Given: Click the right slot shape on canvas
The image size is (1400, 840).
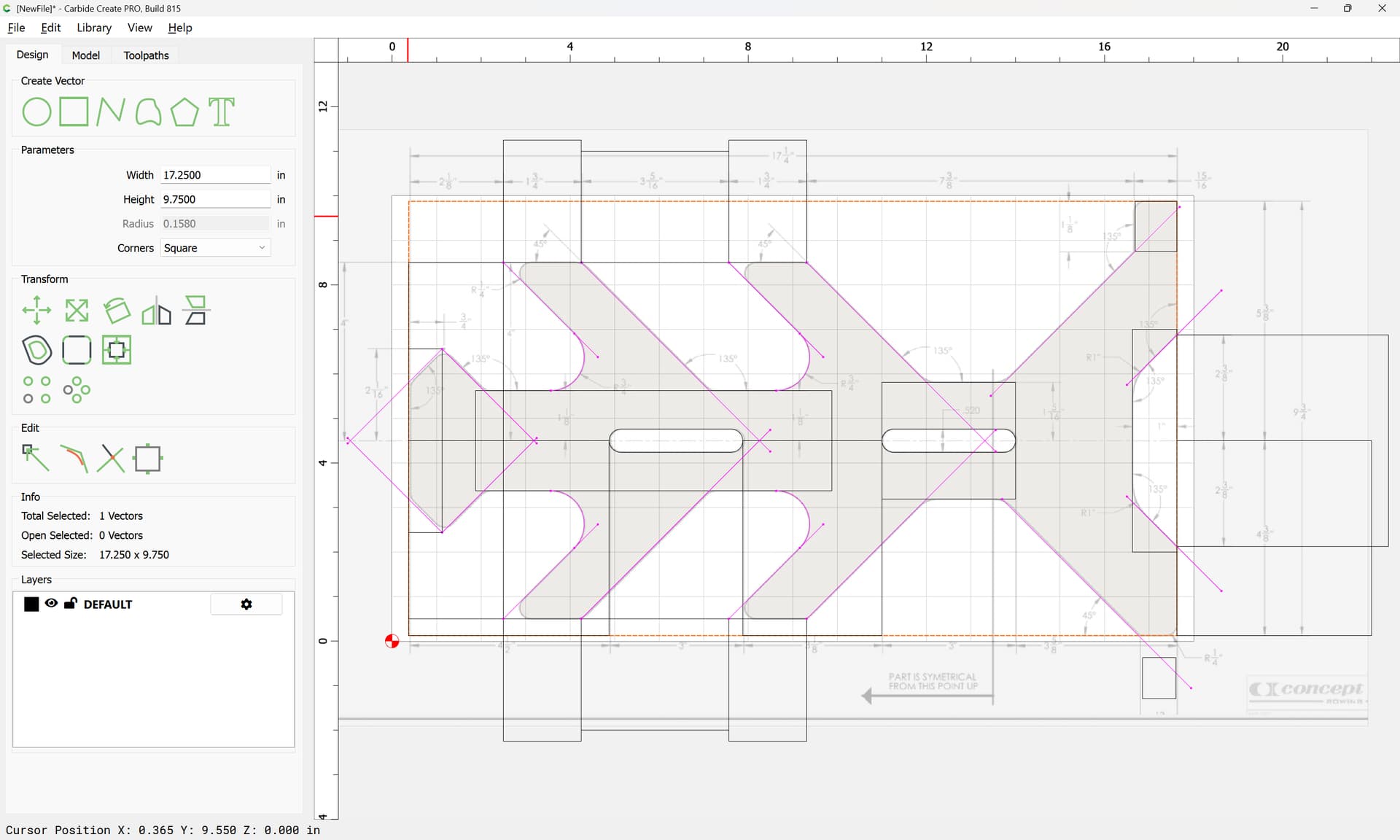Looking at the screenshot, I should coord(949,440).
